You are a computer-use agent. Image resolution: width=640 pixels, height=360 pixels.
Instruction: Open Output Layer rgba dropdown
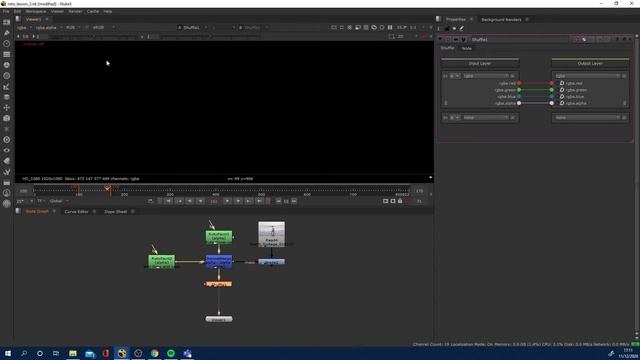coord(587,76)
